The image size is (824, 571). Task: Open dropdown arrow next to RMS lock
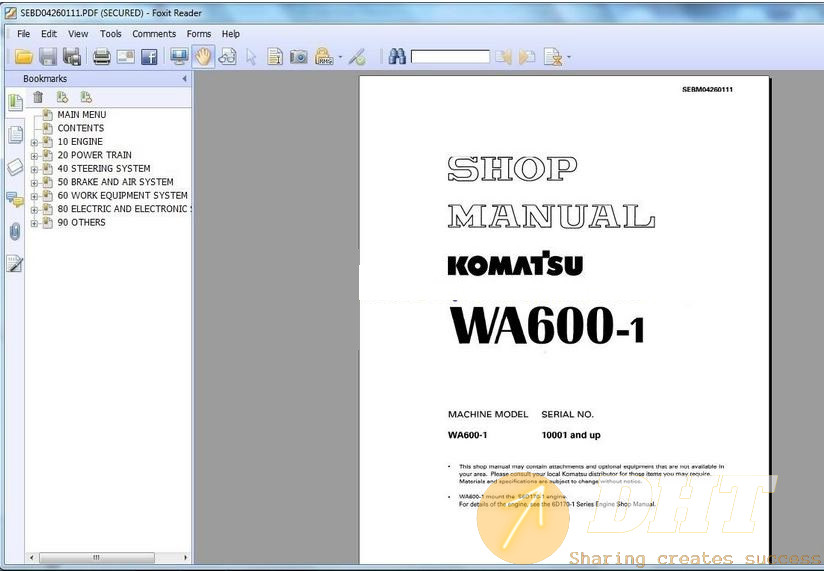[340, 57]
